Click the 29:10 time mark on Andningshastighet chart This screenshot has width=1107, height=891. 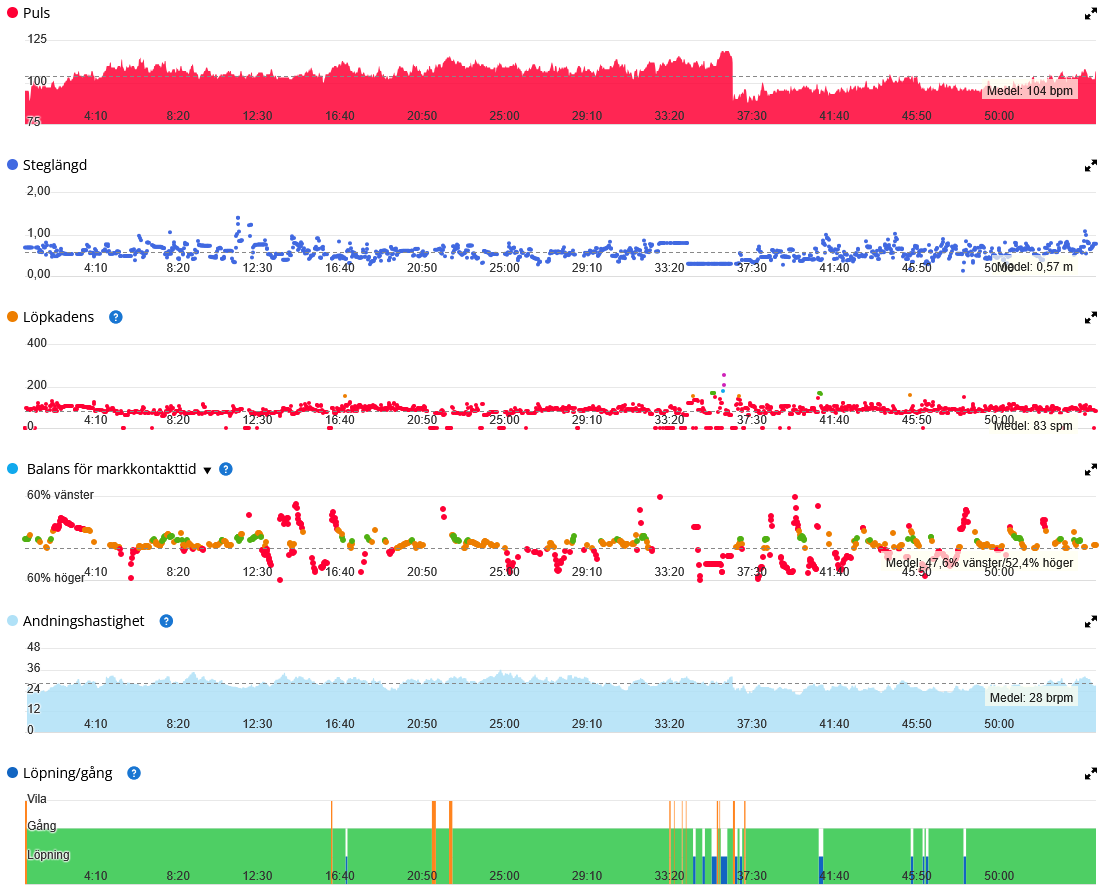(x=587, y=724)
